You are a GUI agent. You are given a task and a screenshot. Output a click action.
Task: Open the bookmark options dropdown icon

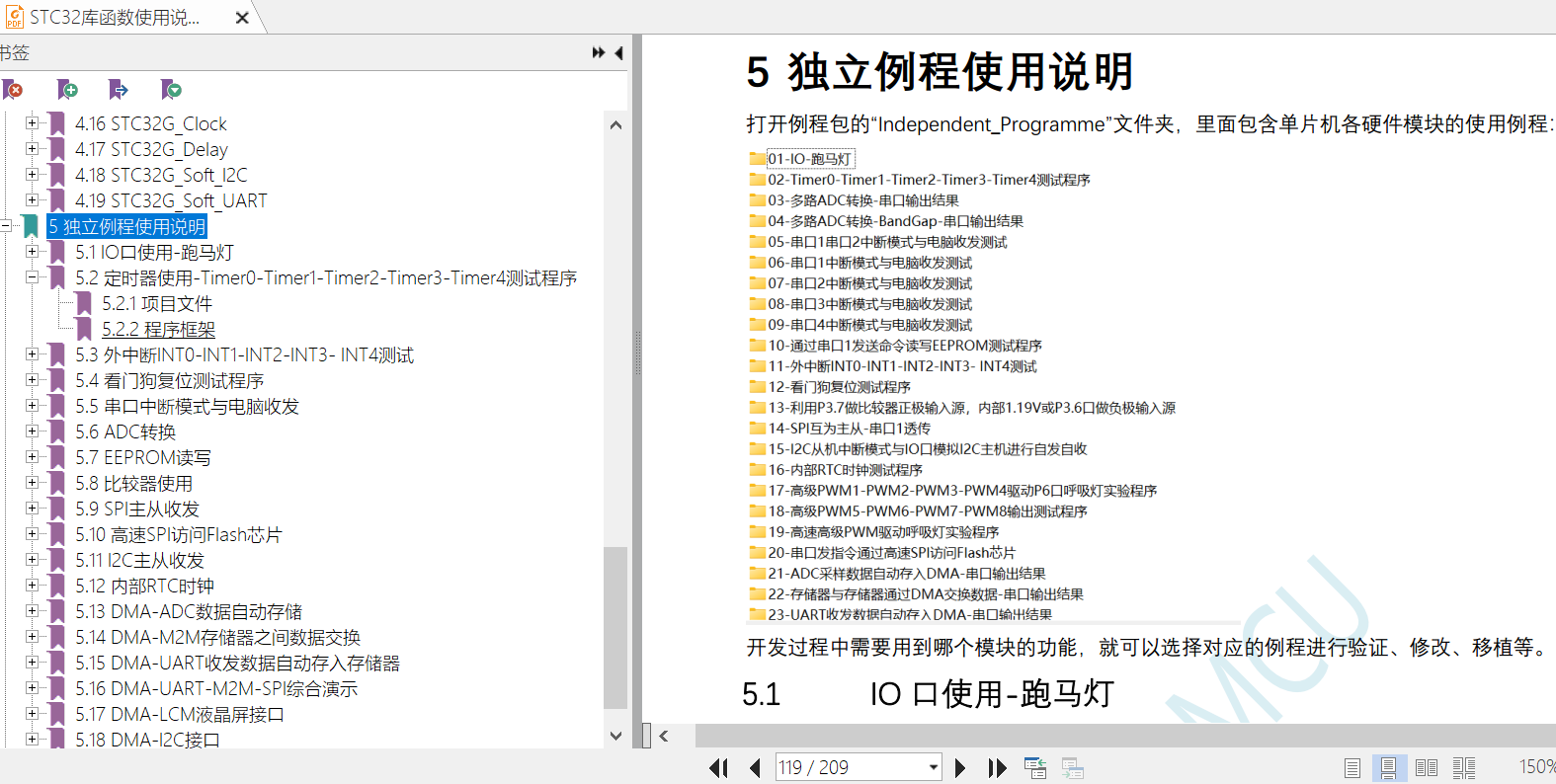[171, 90]
